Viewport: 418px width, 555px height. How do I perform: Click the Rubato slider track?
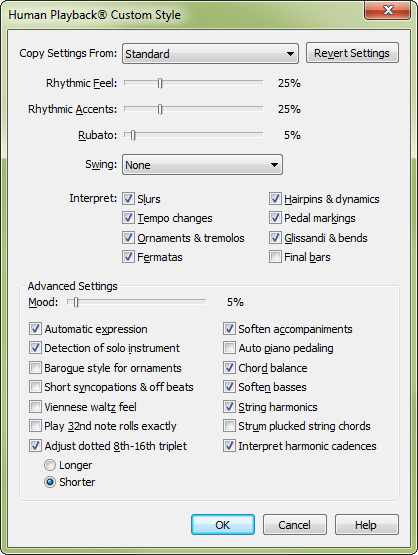point(194,135)
